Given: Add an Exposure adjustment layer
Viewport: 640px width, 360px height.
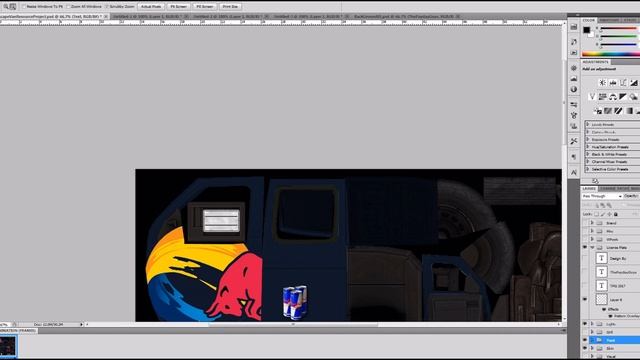Looking at the screenshot, I should (x=633, y=82).
